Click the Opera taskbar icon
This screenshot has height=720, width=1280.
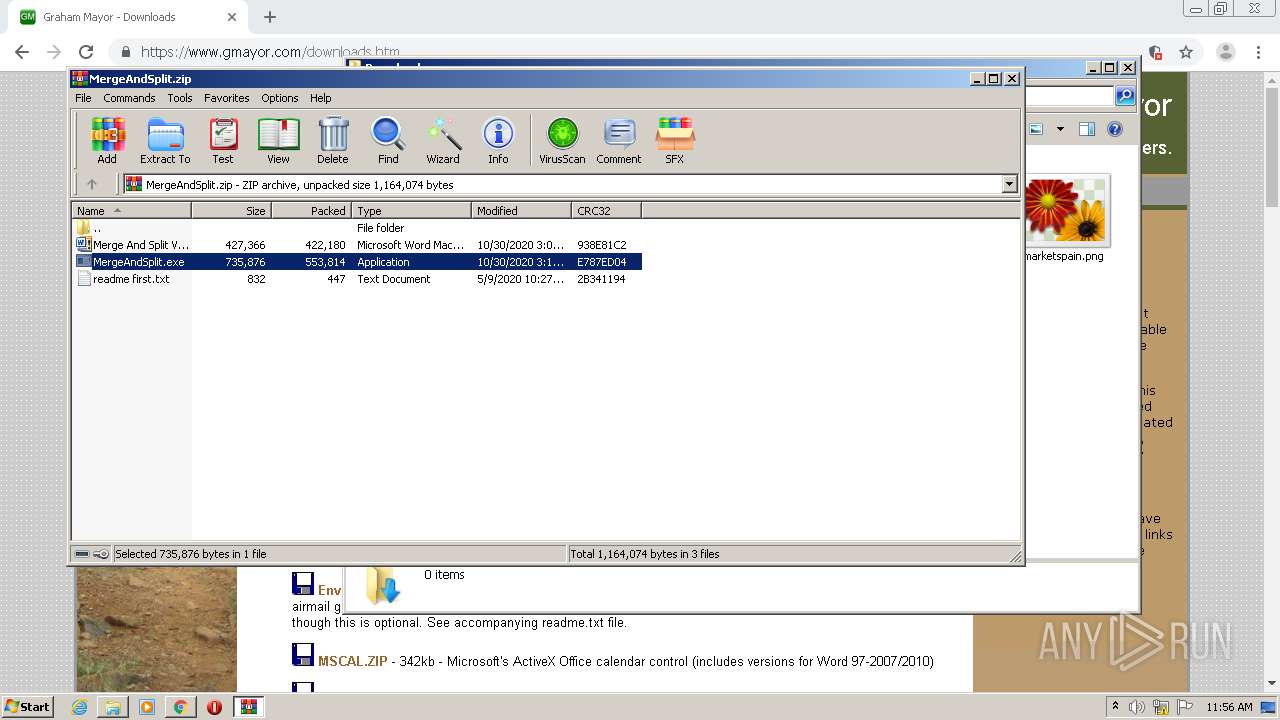(x=214, y=707)
